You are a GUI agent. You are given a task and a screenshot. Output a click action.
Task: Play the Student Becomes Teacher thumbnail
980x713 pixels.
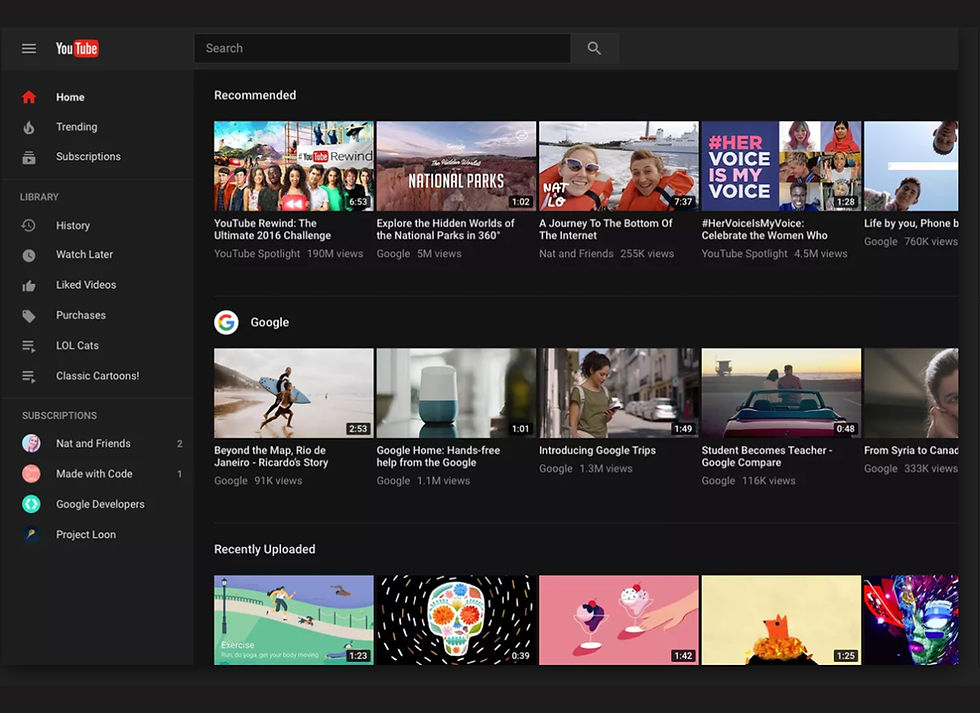781,393
